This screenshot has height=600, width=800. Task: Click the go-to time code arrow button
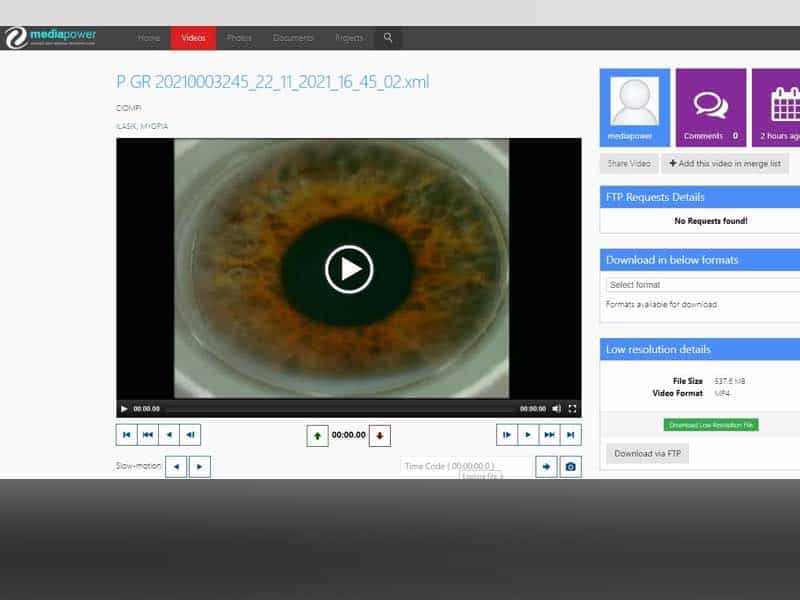[x=546, y=466]
